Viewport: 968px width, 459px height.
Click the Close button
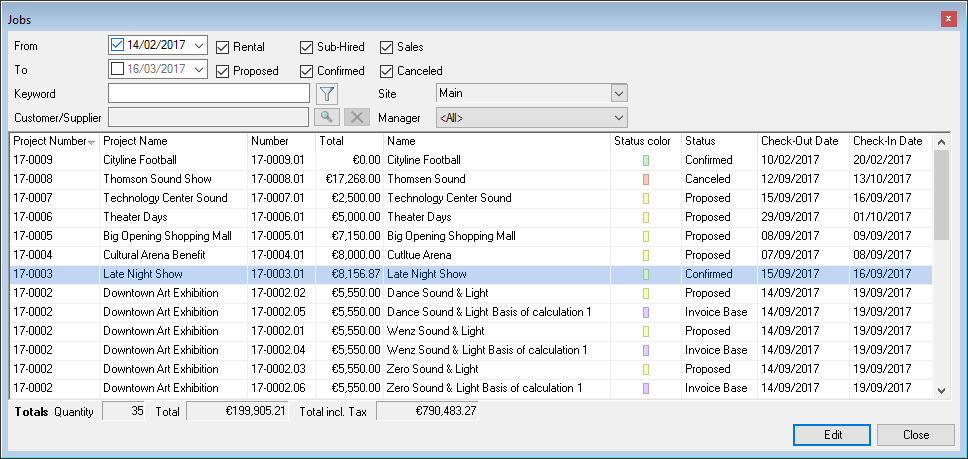pos(916,435)
